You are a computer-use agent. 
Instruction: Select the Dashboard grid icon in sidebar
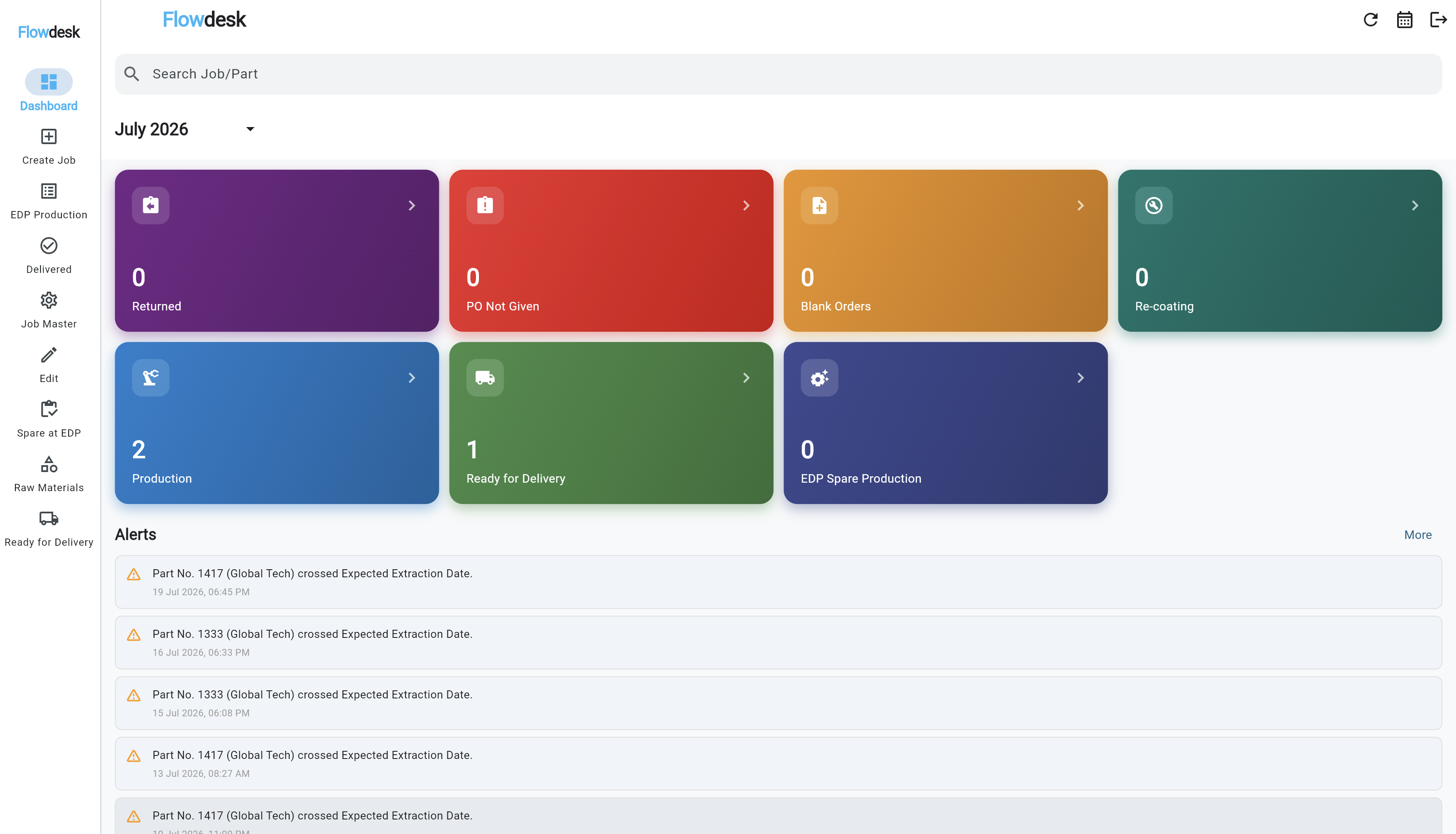(49, 82)
